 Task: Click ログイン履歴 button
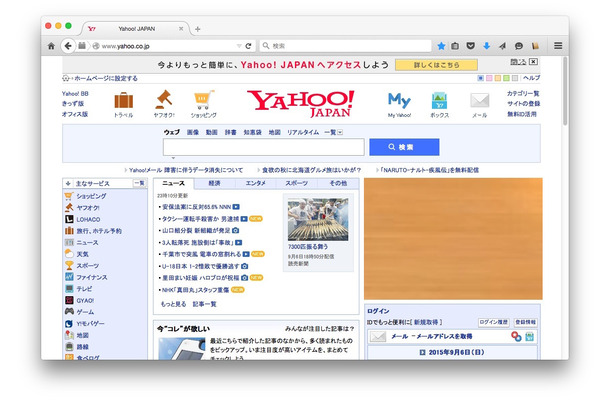494,322
